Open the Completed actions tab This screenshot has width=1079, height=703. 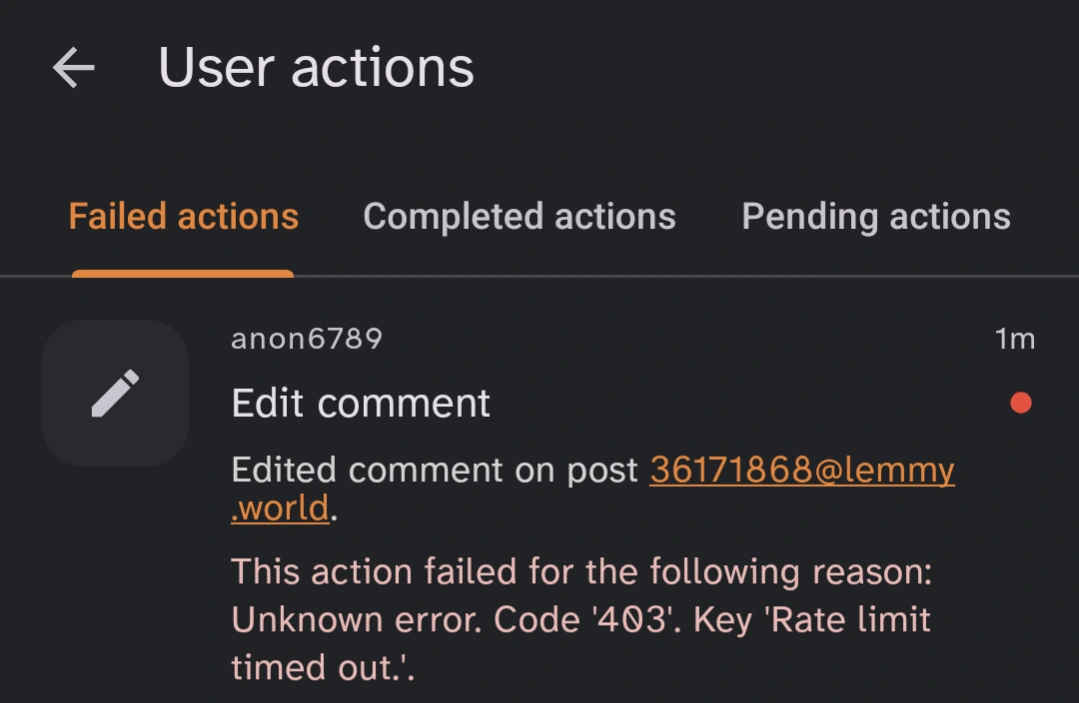[x=519, y=217]
